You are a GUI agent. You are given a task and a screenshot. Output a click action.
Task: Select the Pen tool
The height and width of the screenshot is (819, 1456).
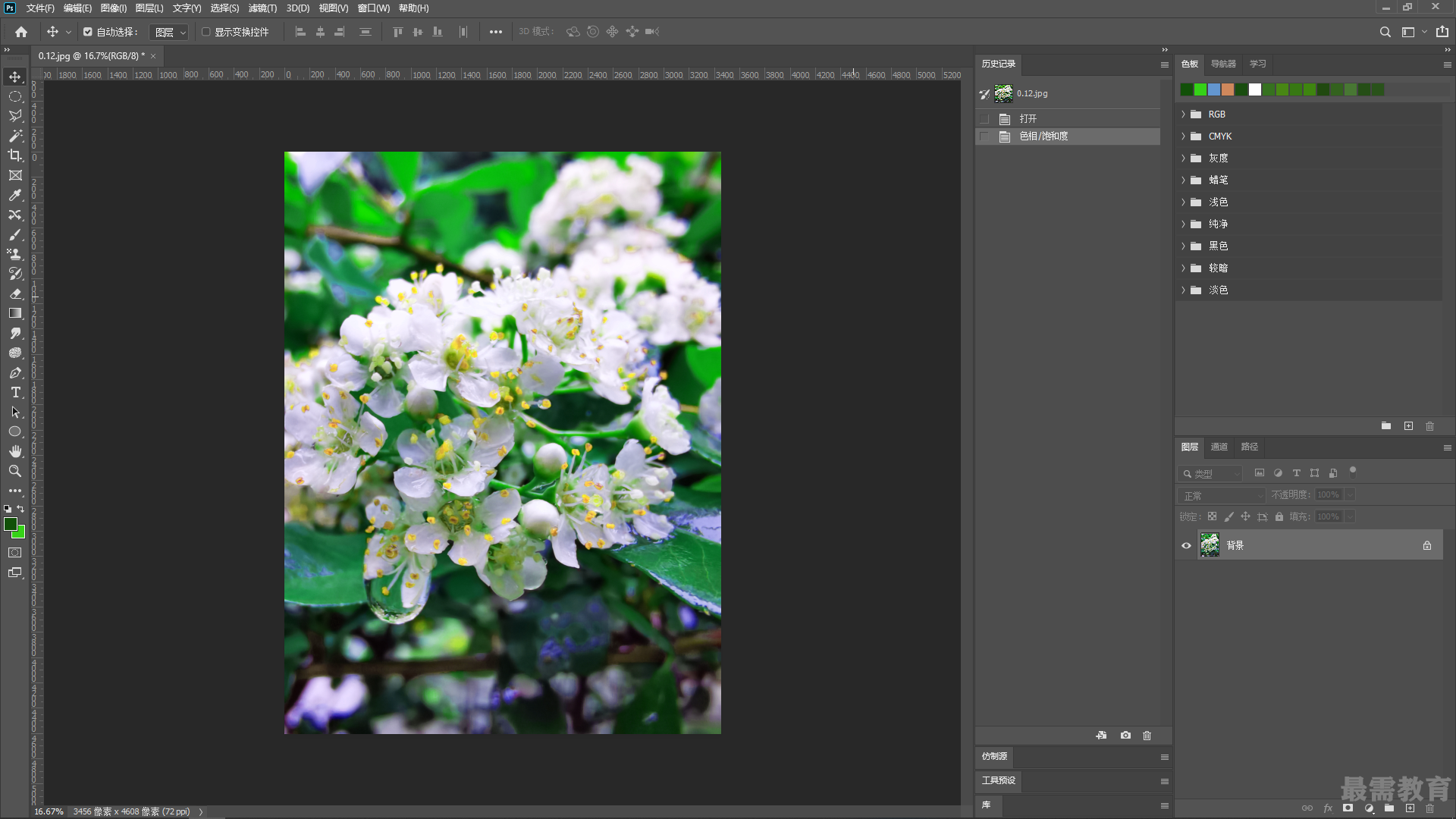15,372
